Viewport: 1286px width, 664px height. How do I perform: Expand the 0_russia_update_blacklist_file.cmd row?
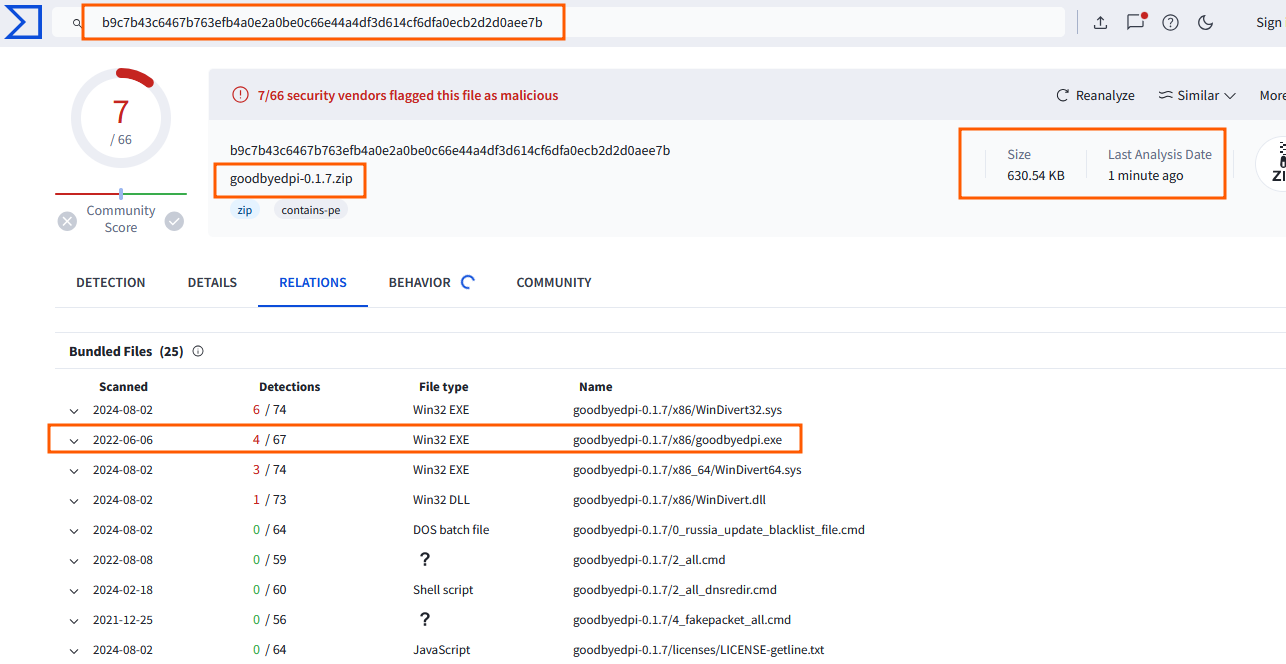[73, 530]
